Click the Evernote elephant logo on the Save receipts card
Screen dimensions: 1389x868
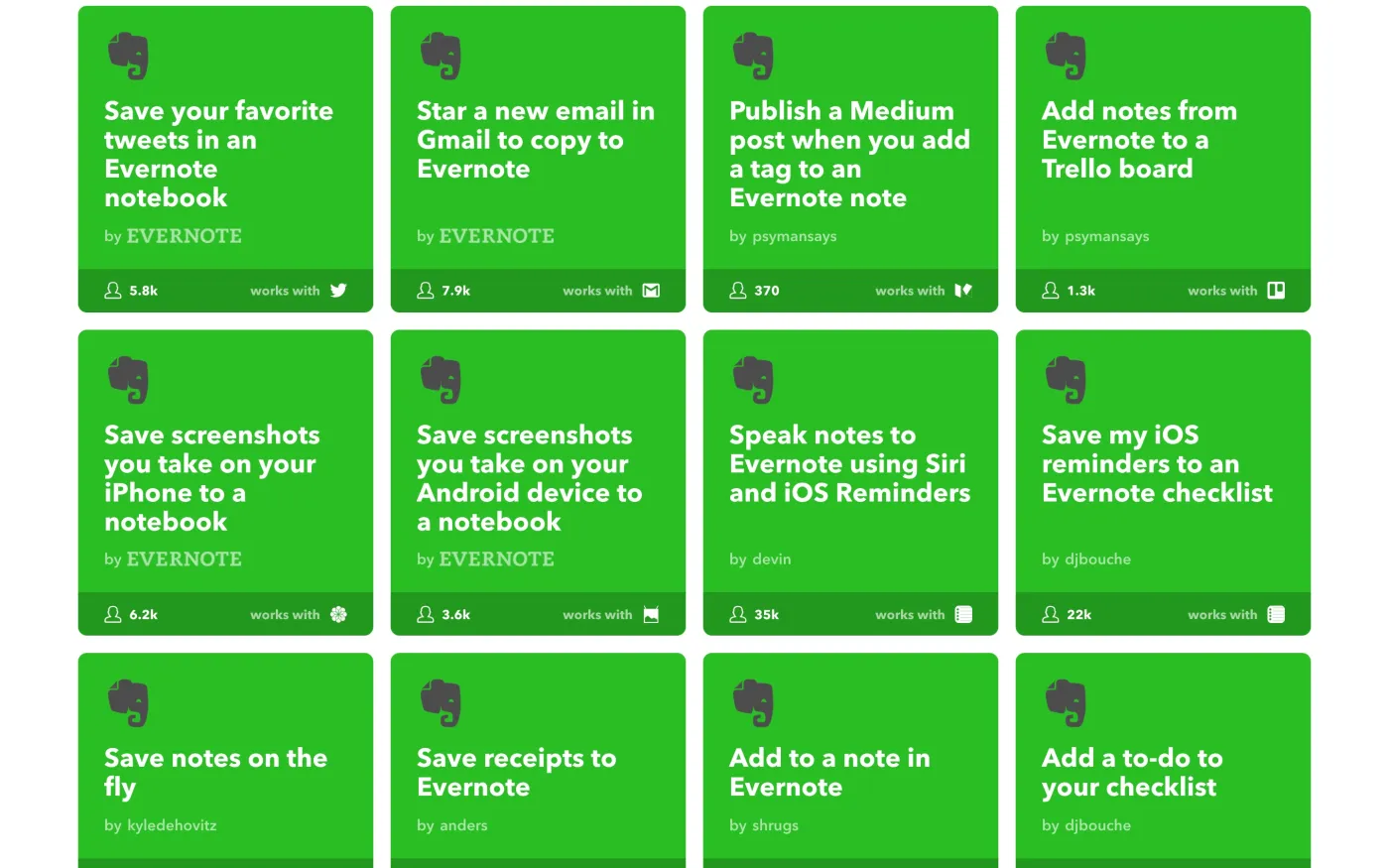click(x=441, y=702)
